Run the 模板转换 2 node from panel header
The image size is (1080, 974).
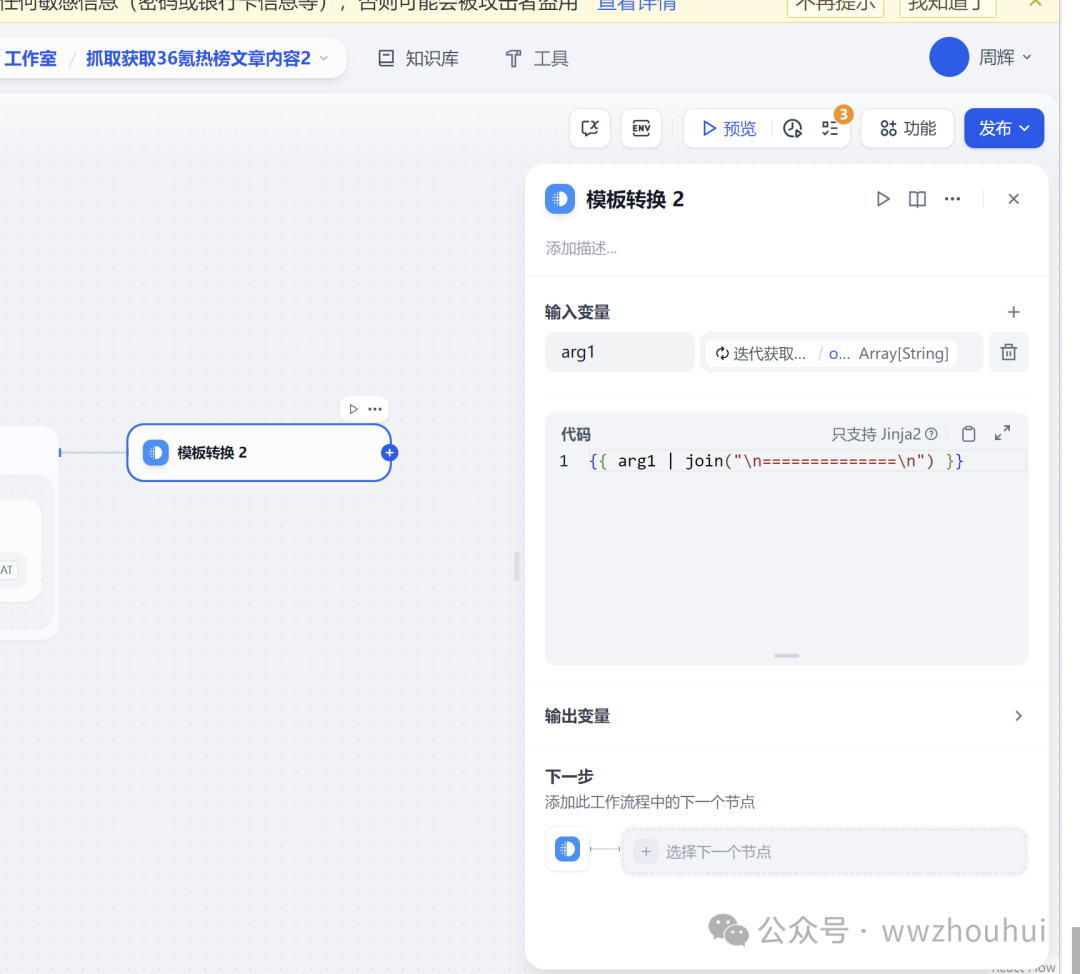(882, 199)
